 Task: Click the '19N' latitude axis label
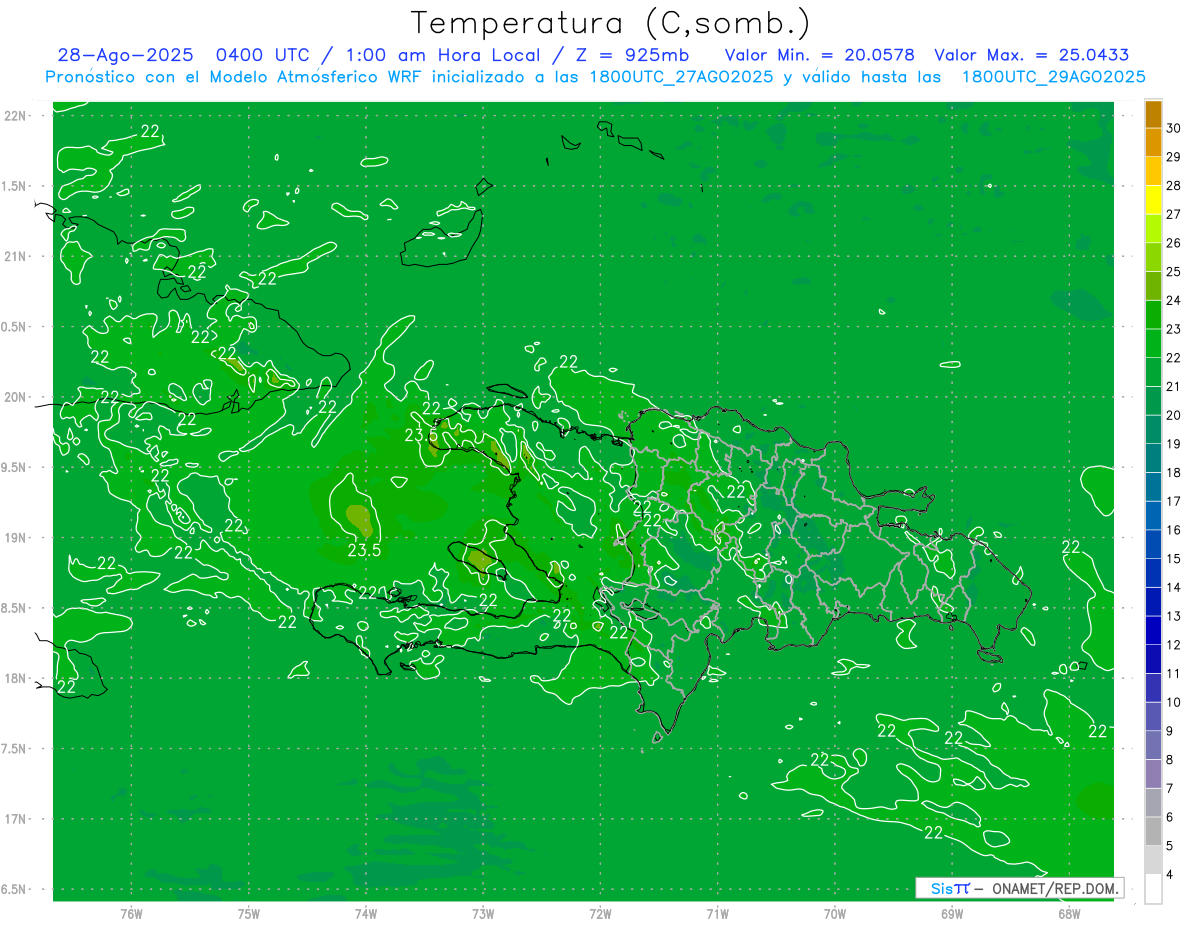(x=16, y=538)
